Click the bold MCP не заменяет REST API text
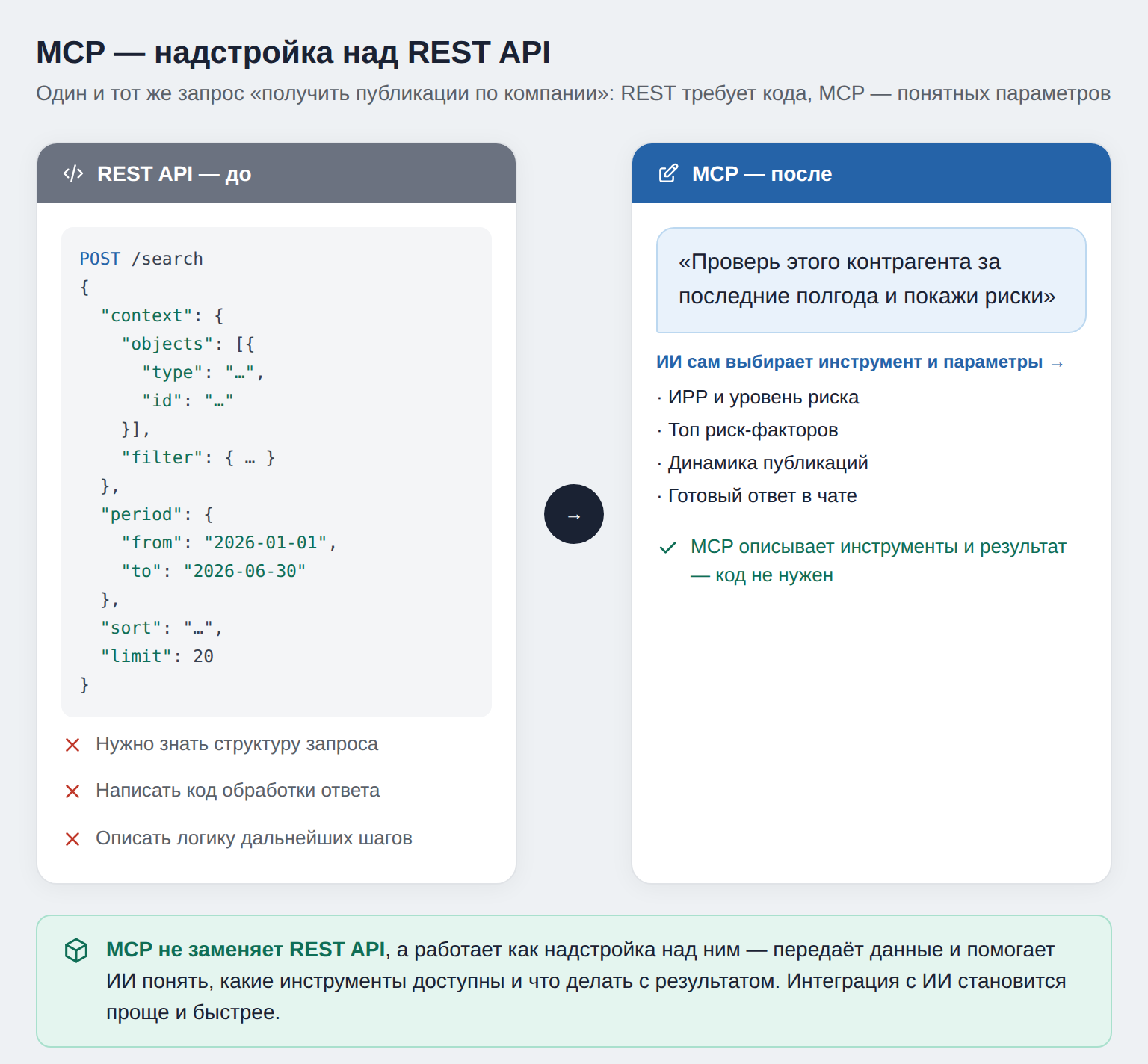The image size is (1148, 1064). point(246,950)
